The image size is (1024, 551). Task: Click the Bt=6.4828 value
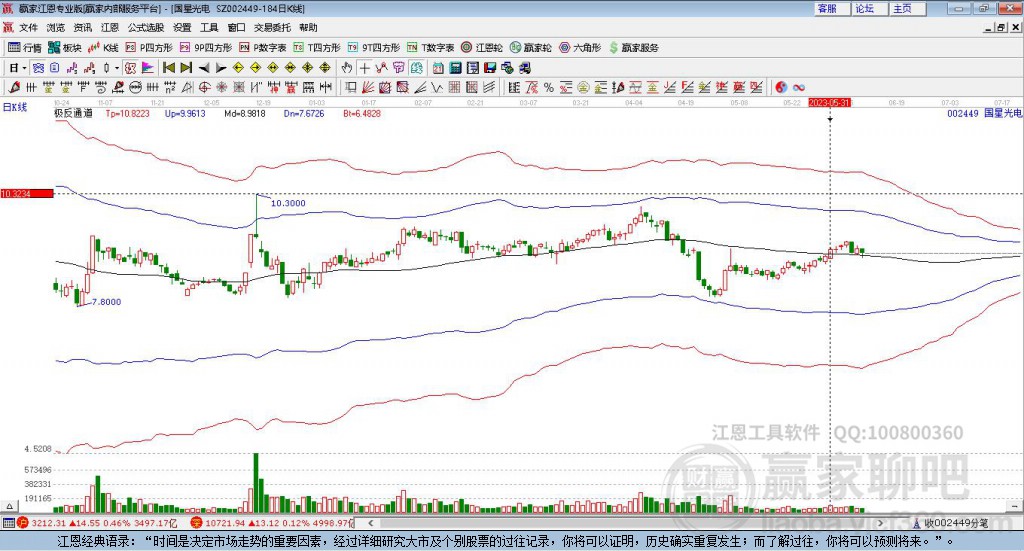point(362,114)
